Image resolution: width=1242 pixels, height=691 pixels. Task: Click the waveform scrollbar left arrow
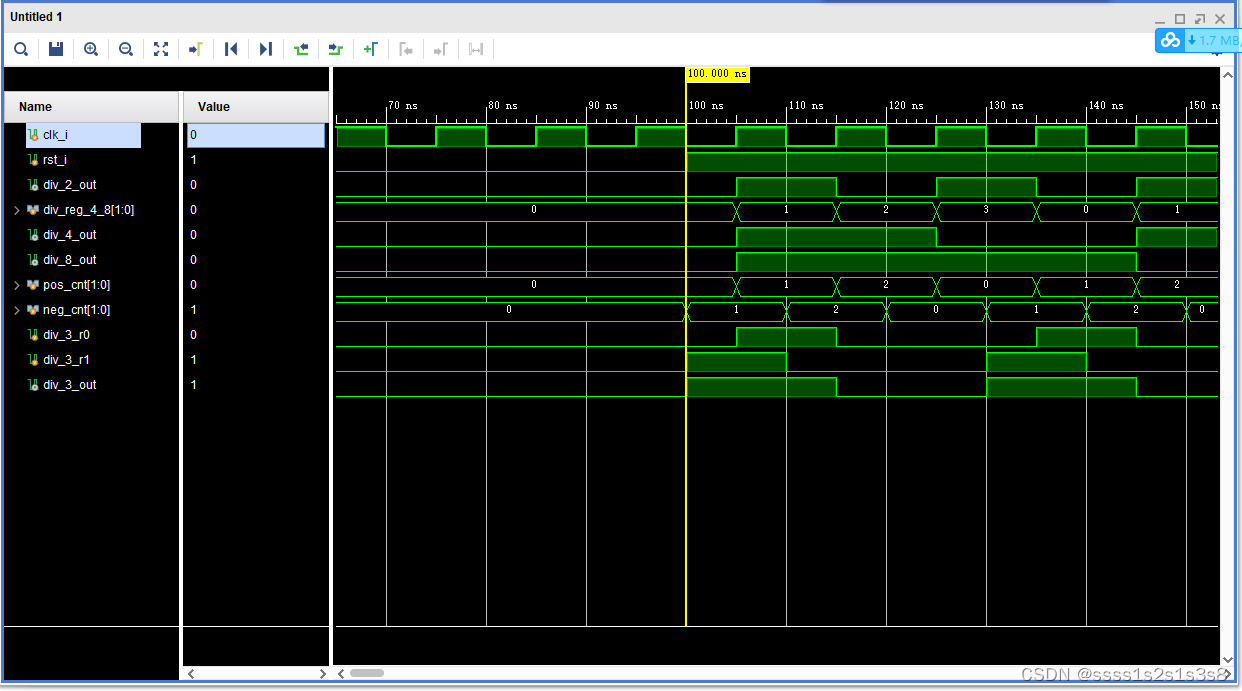coord(340,673)
